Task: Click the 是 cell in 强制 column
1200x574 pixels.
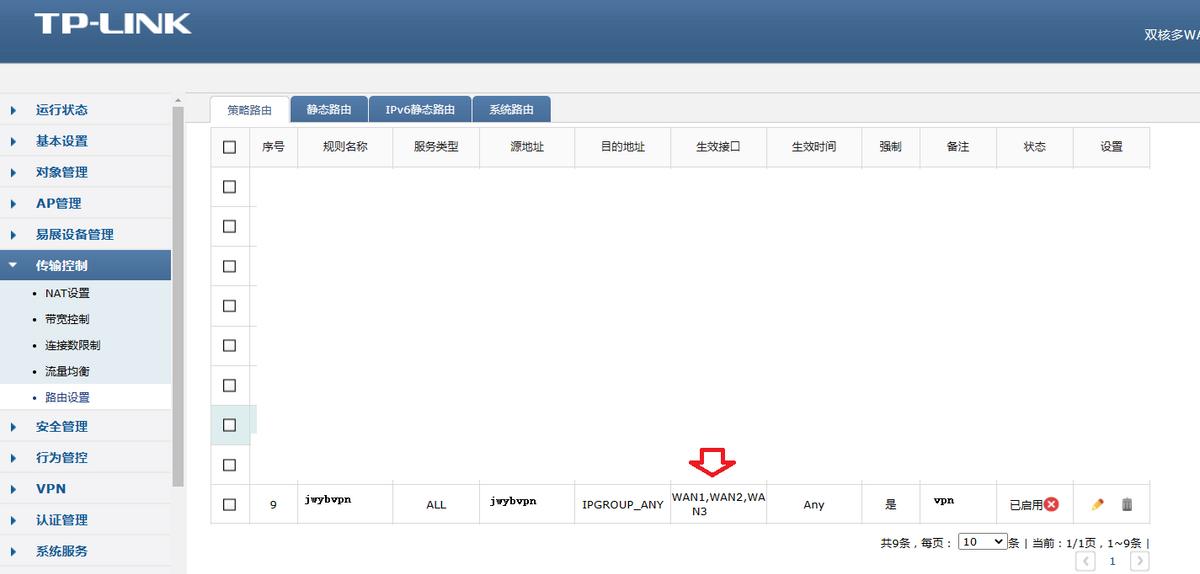Action: [x=890, y=505]
